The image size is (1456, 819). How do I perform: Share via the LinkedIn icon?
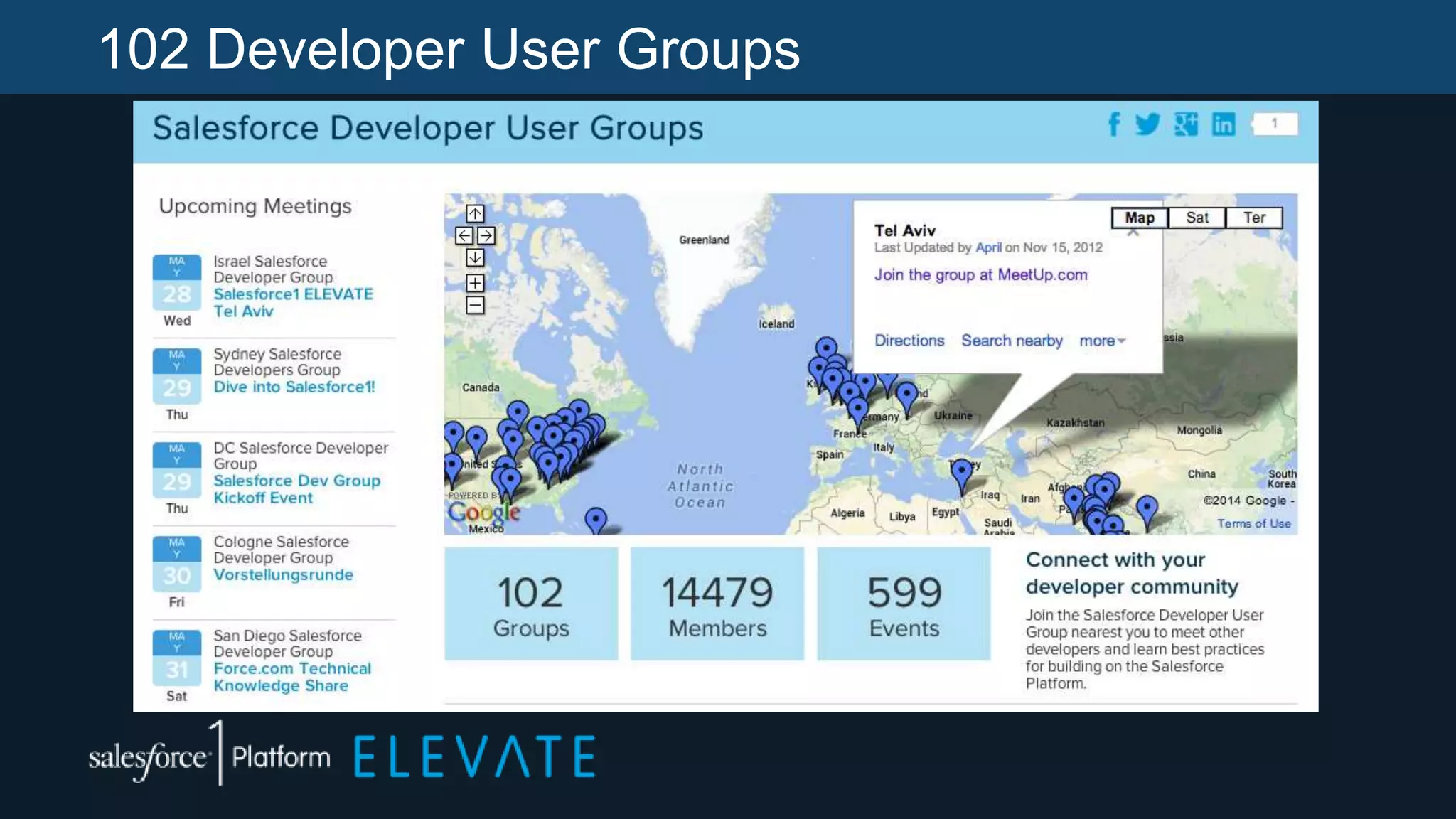tap(1224, 124)
